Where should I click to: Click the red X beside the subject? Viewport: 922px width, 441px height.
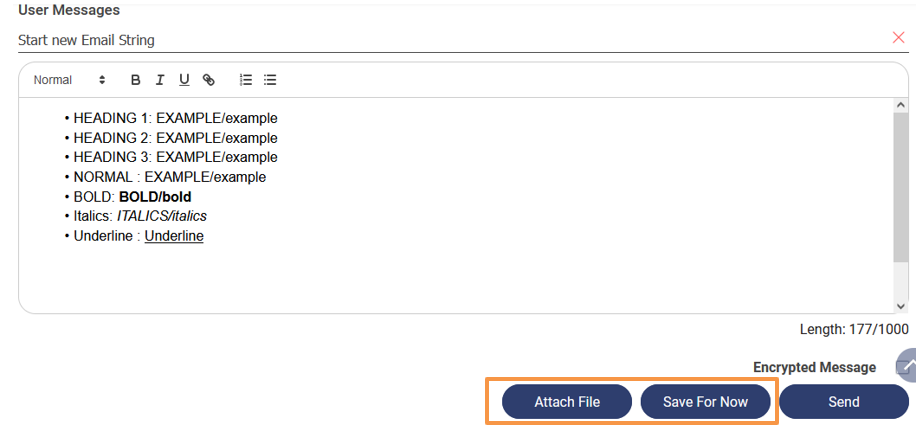(x=898, y=38)
